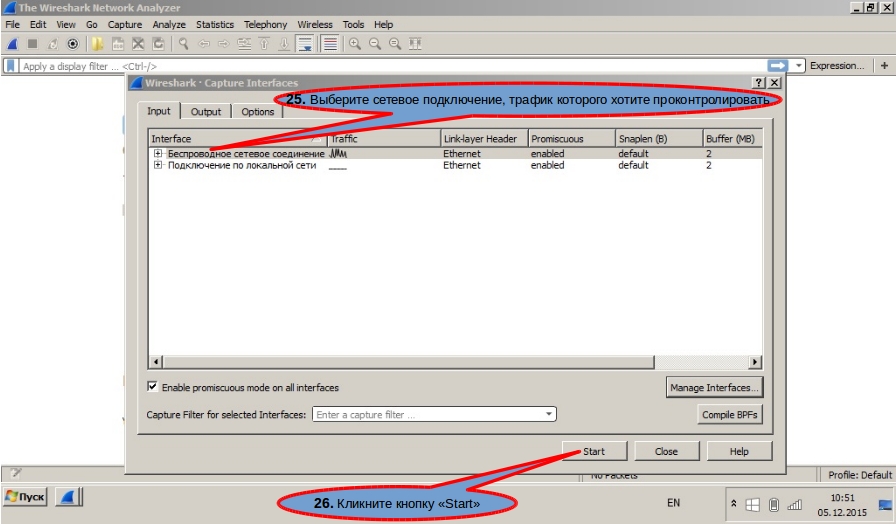Image resolution: width=896 pixels, height=524 pixels.
Task: Open the Пуск start menu
Action: click(x=25, y=497)
